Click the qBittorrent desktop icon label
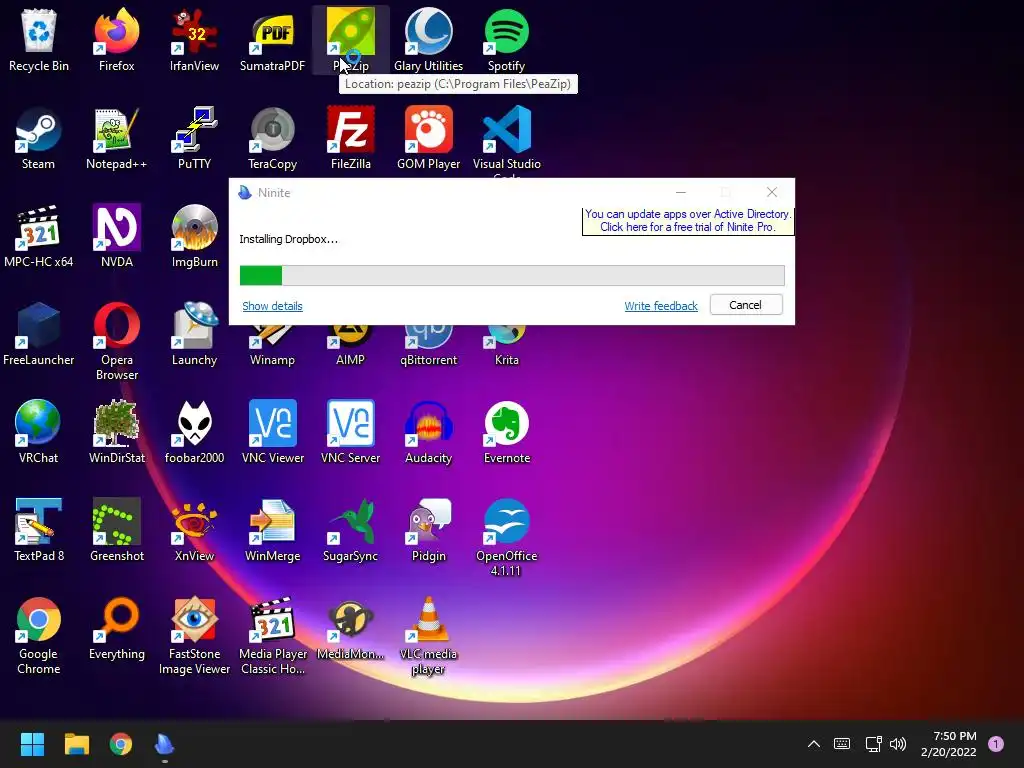 428,360
